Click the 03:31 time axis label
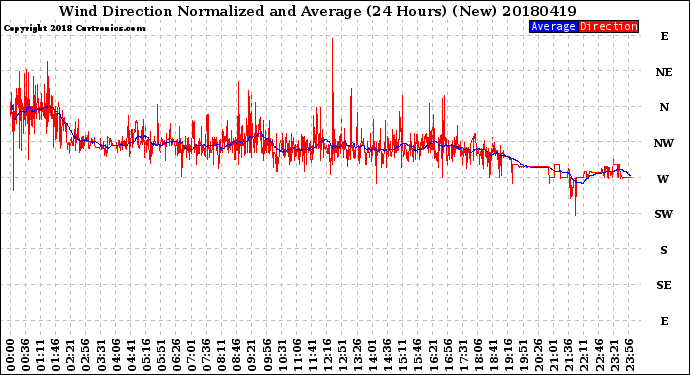This screenshot has width=690, height=375. pyautogui.click(x=101, y=355)
